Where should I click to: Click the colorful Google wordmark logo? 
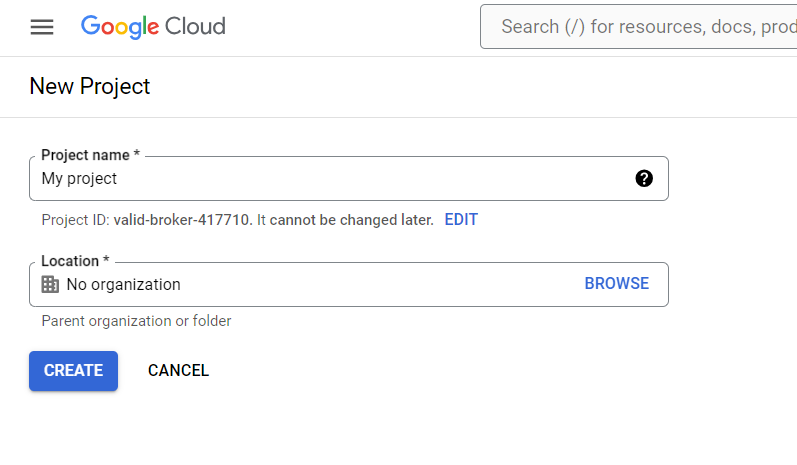[118, 27]
